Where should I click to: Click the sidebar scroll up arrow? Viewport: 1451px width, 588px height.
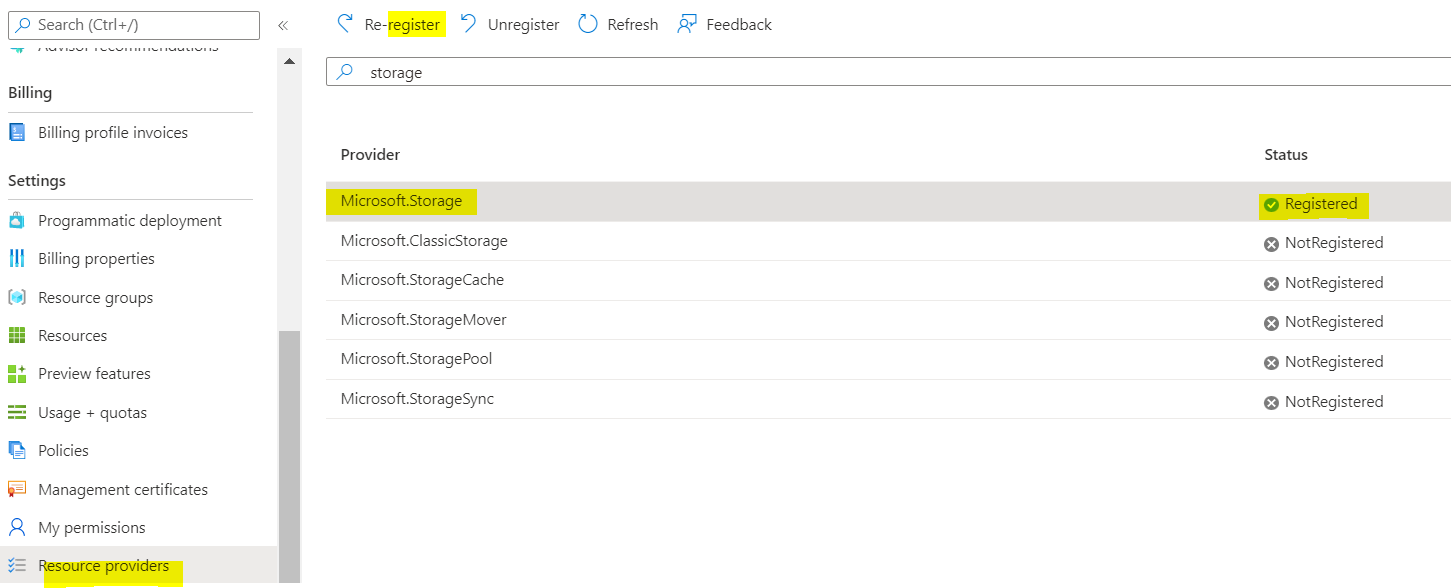(x=290, y=62)
